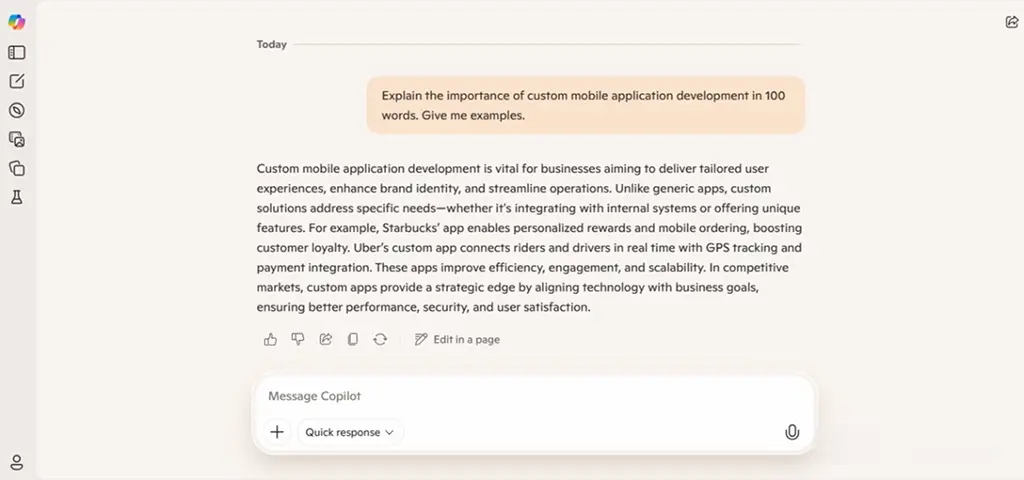Start a new chat with compose icon
1024x480 pixels.
click(16, 81)
